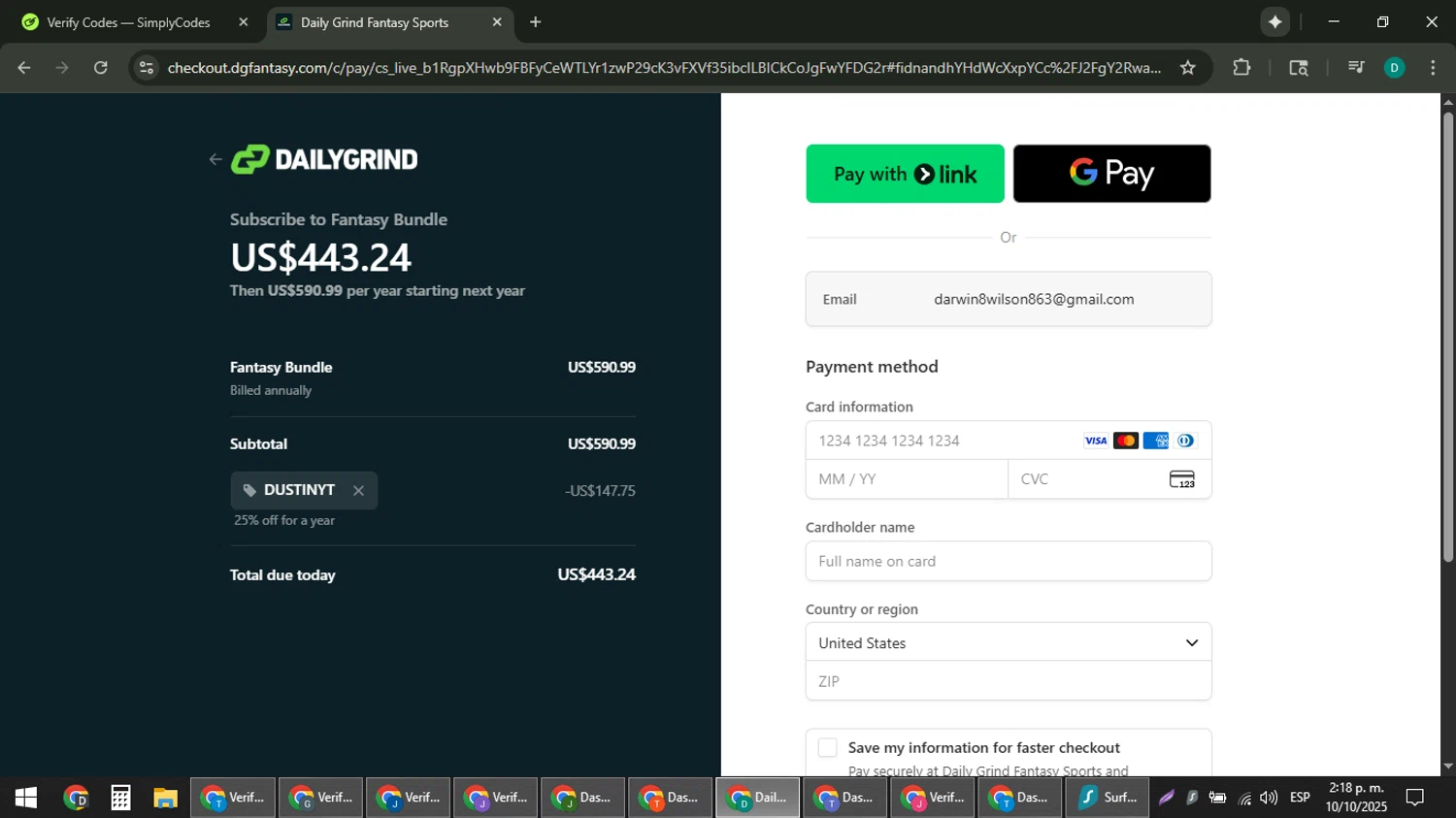Click the Total due today label
This screenshot has width=1456, height=818.
(x=282, y=575)
